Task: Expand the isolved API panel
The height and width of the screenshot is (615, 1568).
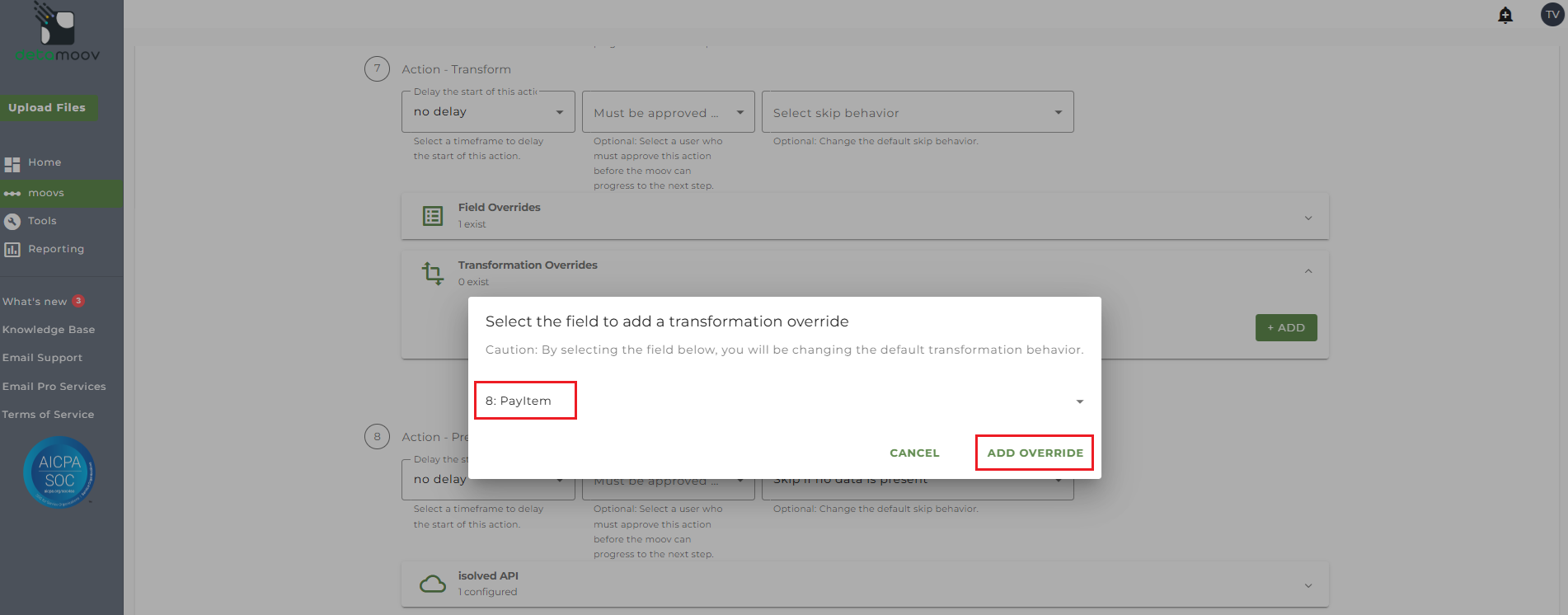Action: pos(1308,585)
